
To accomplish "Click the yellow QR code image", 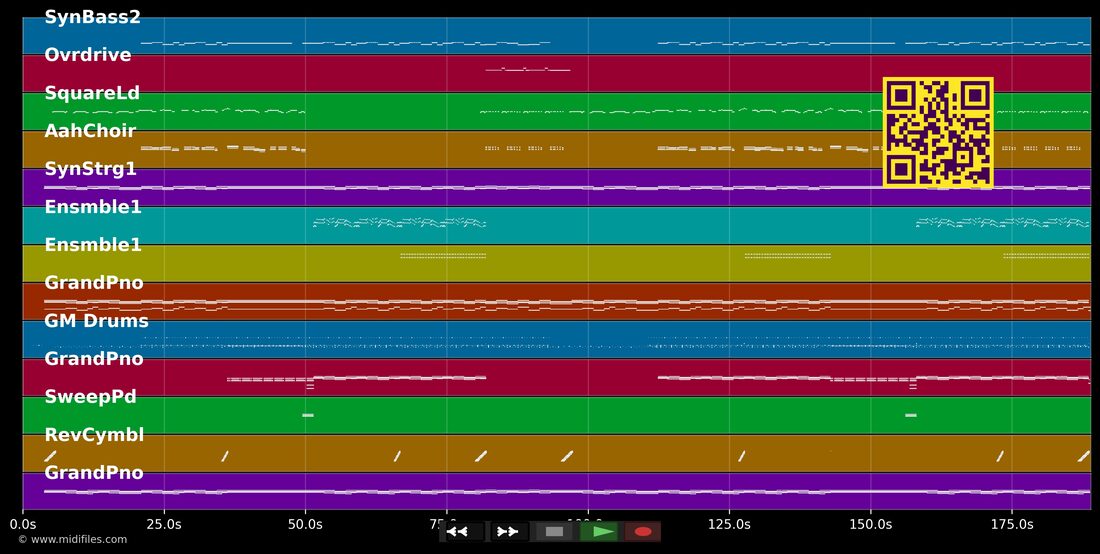I will pyautogui.click(x=938, y=133).
